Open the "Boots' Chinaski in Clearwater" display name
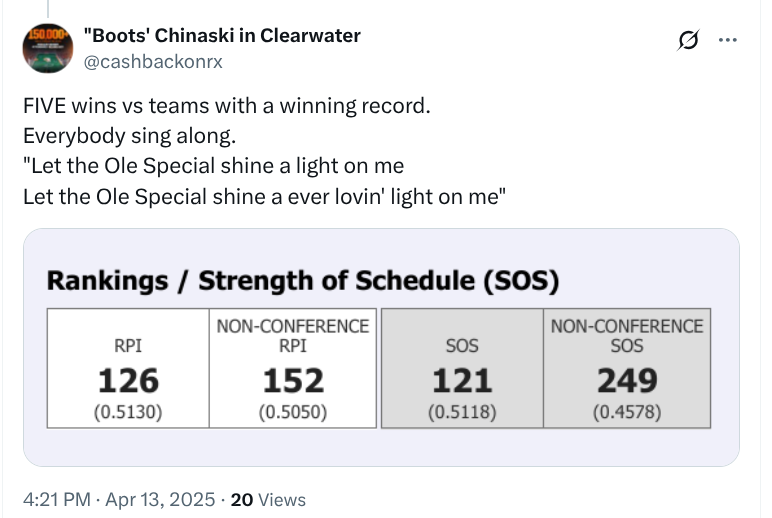The image size is (772, 518). 222,35
